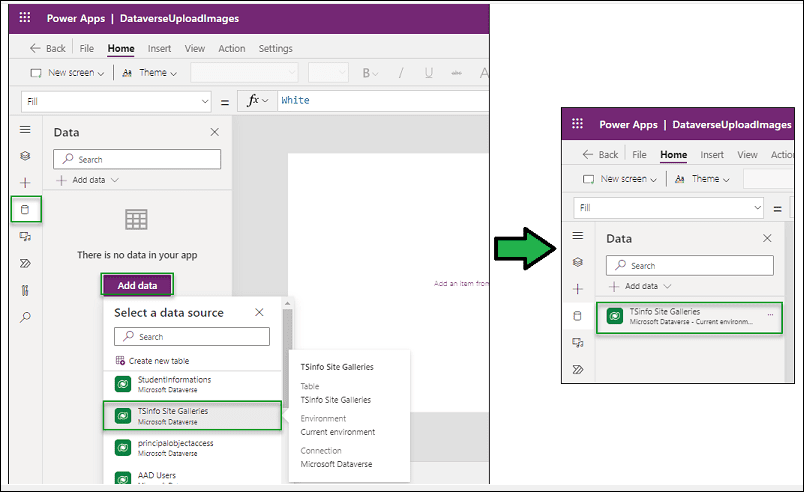Click Search box in Select a data source
804x492 pixels.
tap(192, 337)
